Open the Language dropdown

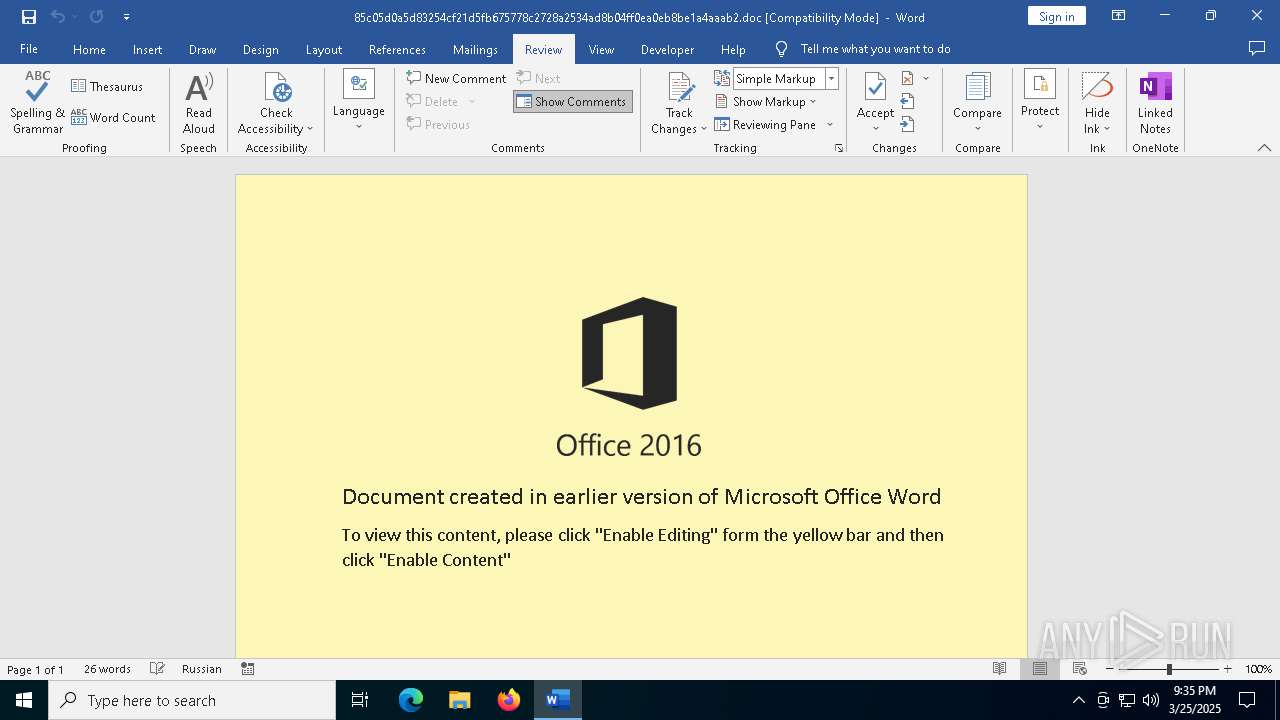(x=359, y=102)
